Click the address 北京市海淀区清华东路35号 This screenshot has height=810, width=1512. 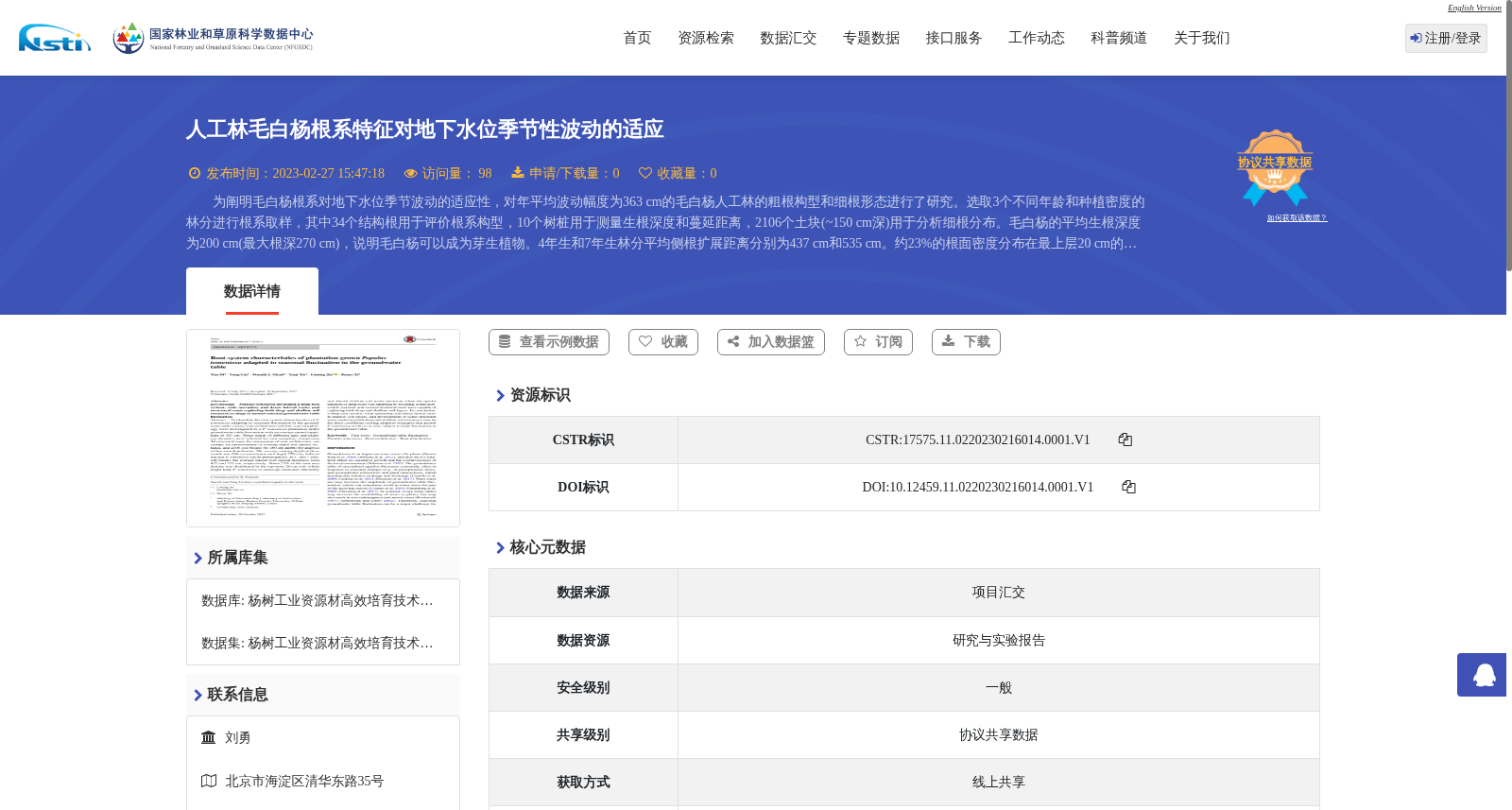tap(304, 781)
